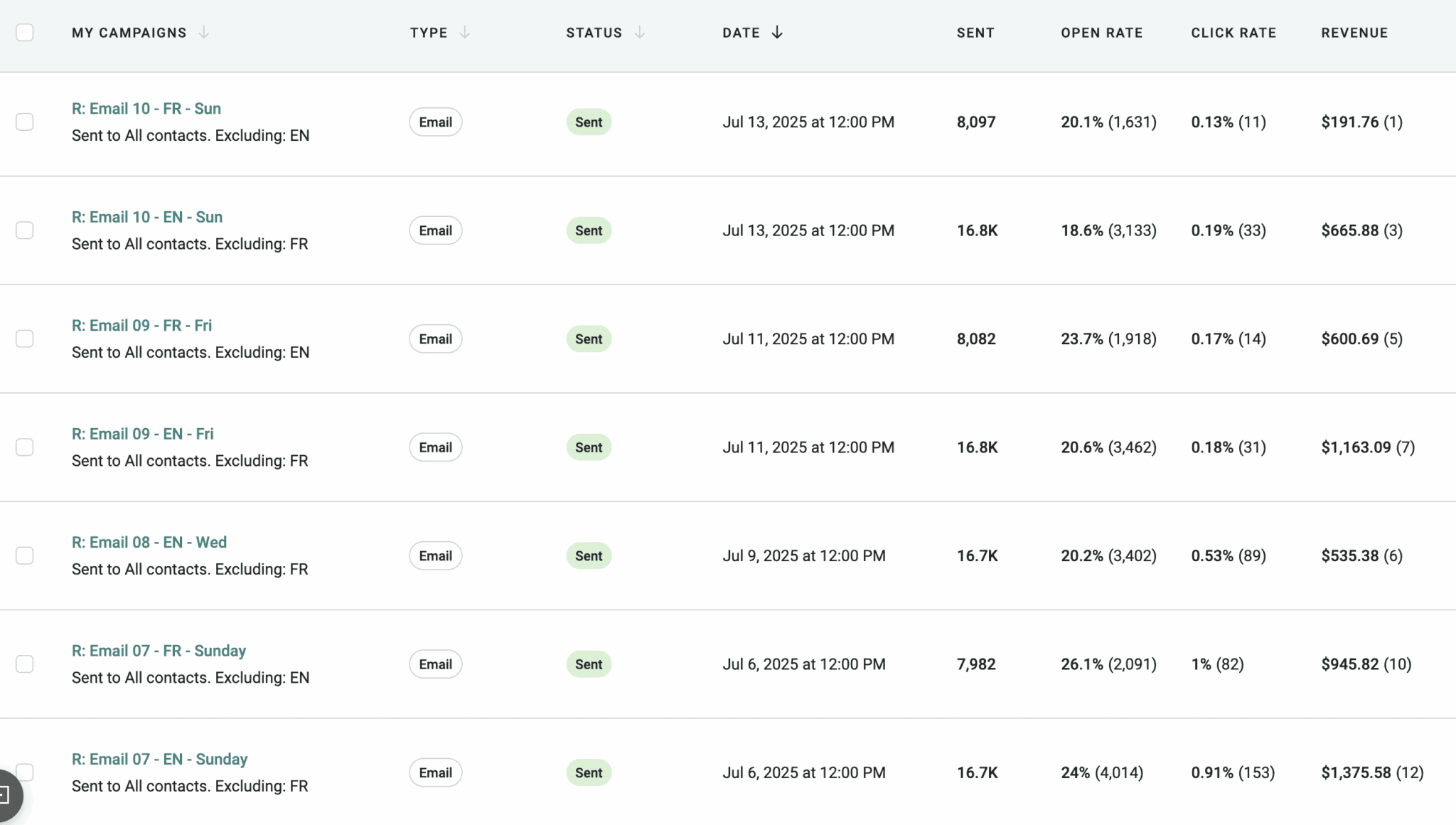Sort by the TYPE column arrow
The image size is (1456, 825).
tap(466, 33)
